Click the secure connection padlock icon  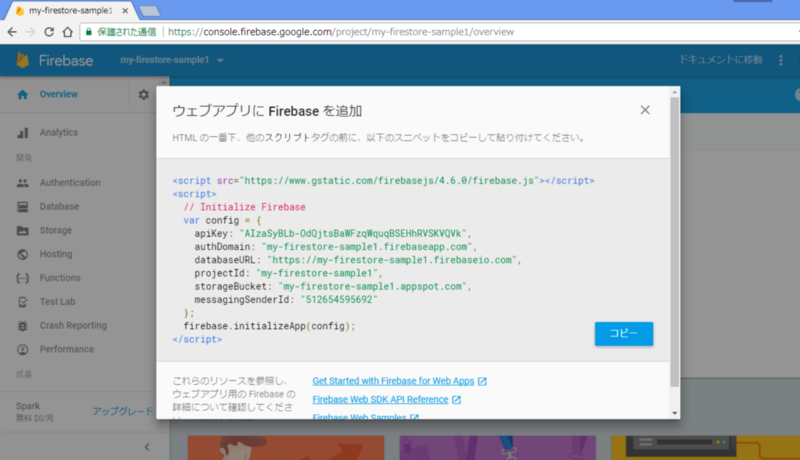coord(89,32)
